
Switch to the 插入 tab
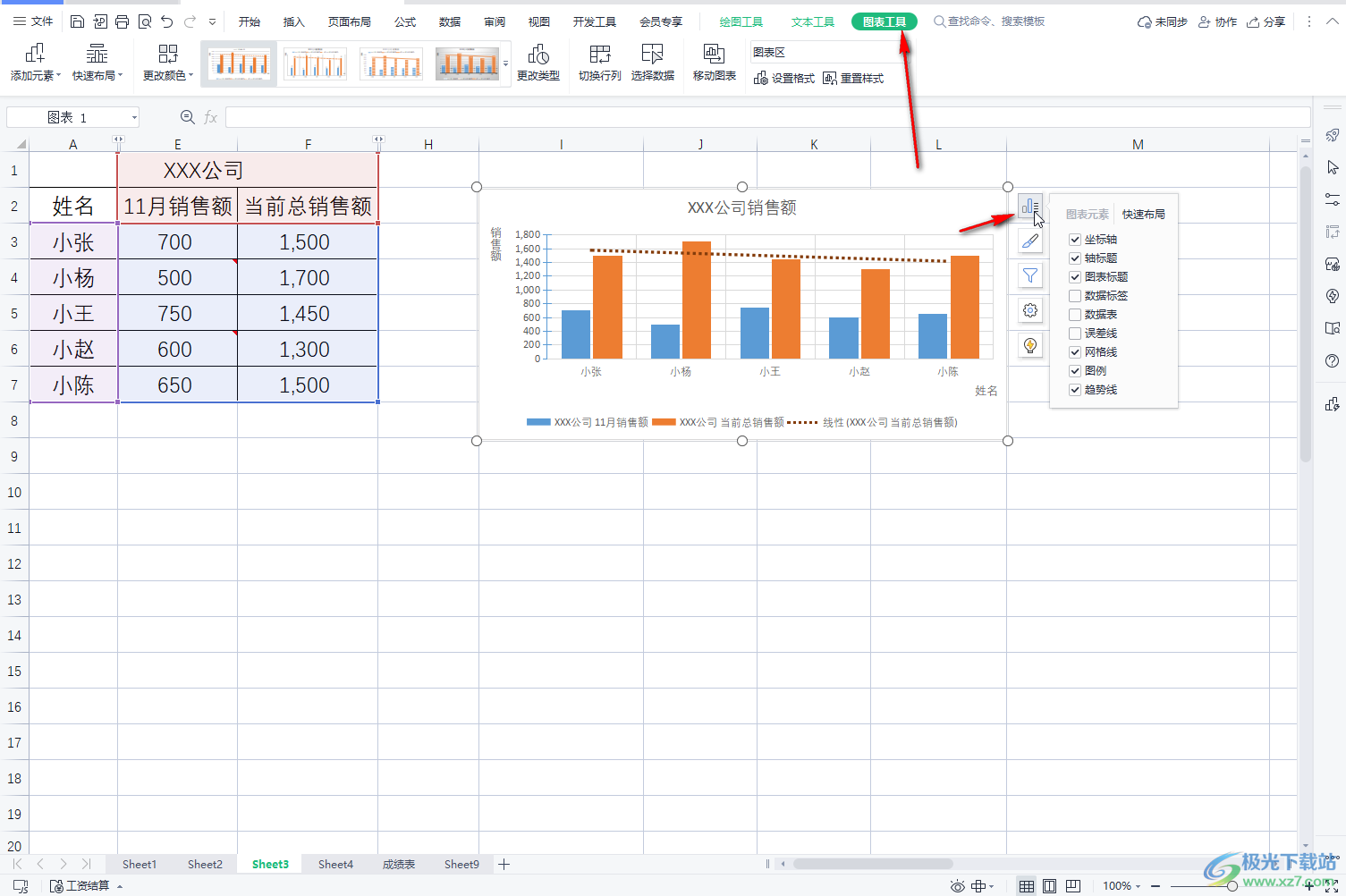coord(294,21)
